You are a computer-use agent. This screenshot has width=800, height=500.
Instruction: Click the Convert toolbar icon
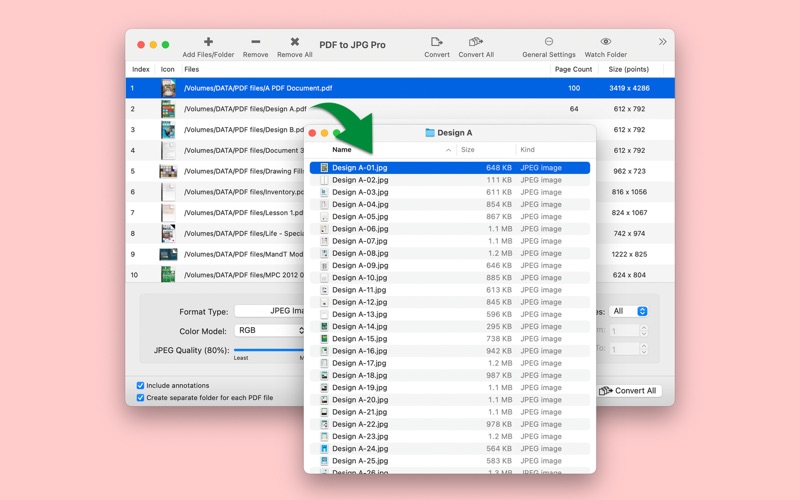tap(436, 42)
